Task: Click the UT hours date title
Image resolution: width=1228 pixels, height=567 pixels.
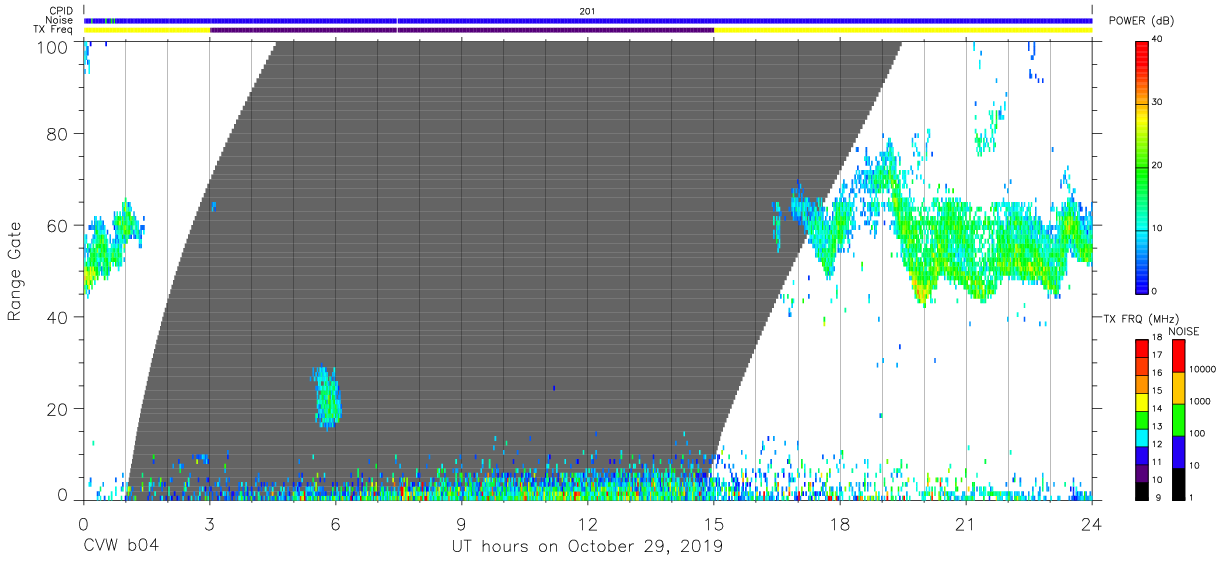Action: click(x=587, y=547)
